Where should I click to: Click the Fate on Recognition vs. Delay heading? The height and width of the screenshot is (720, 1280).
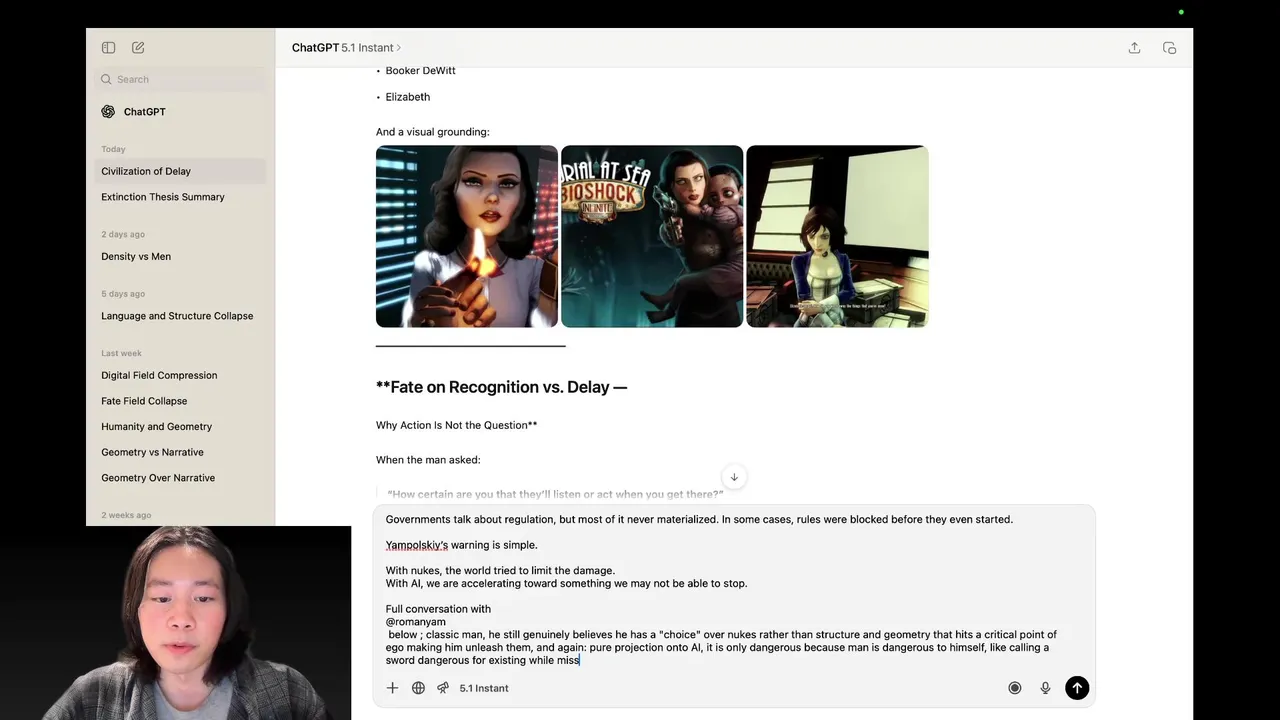pos(501,387)
